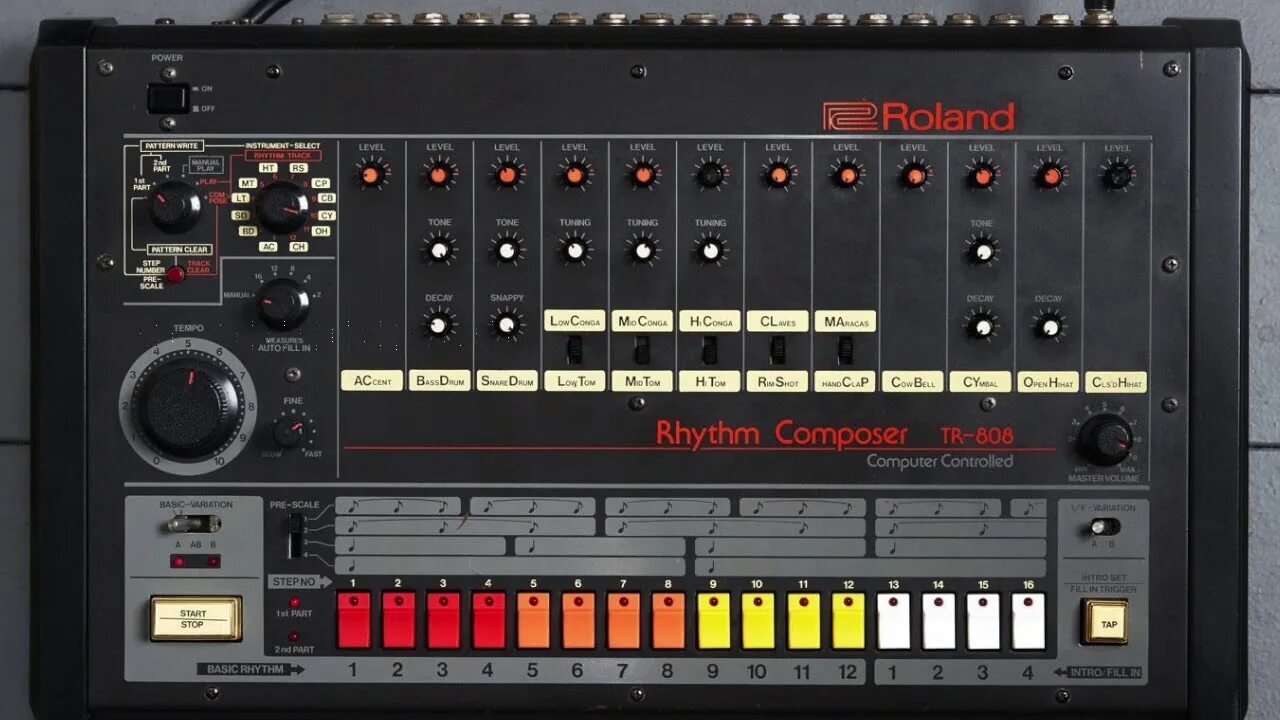Flip the POWER on/off switch
1280x720 pixels.
click(x=167, y=97)
